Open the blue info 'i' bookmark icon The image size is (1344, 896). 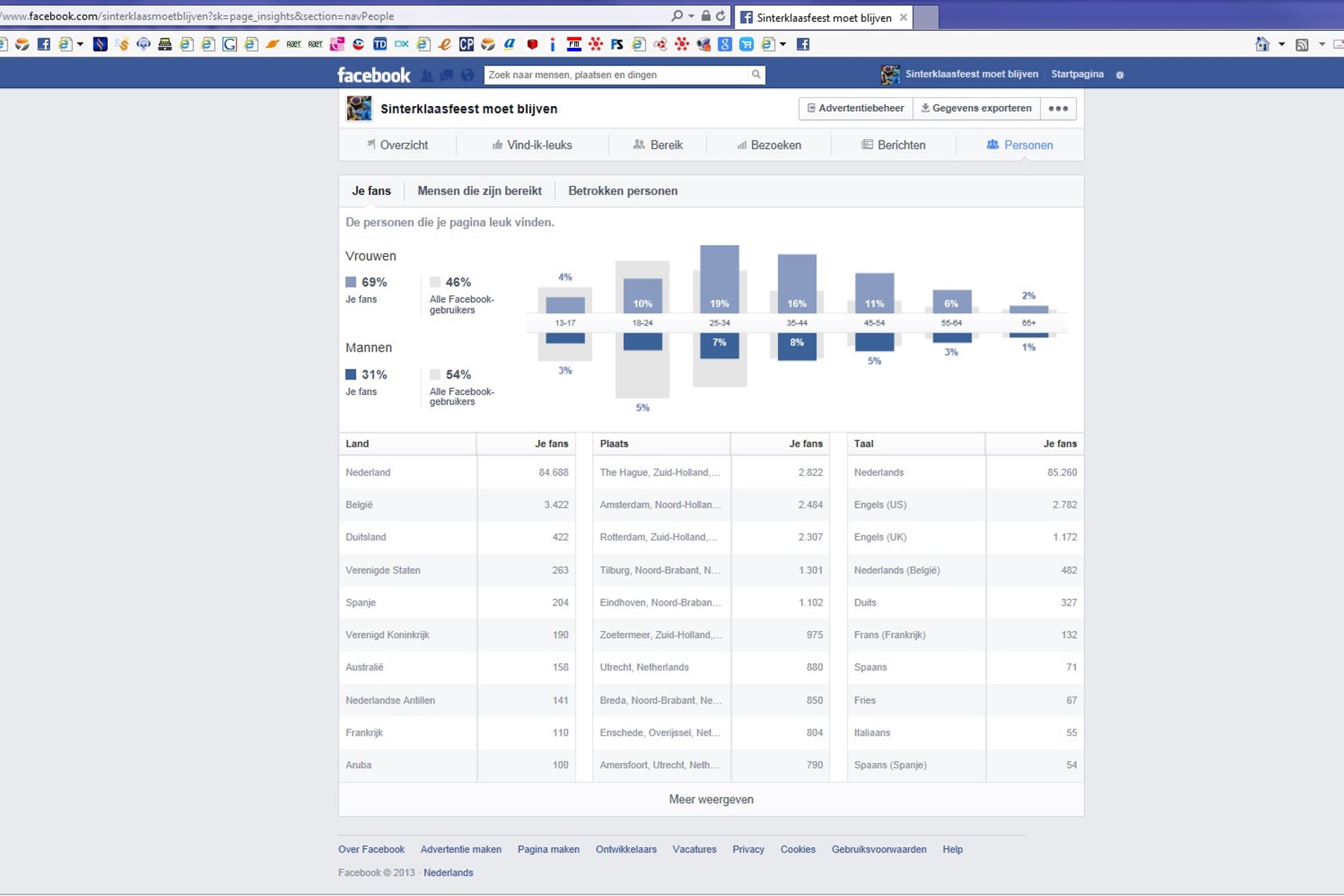point(553,44)
